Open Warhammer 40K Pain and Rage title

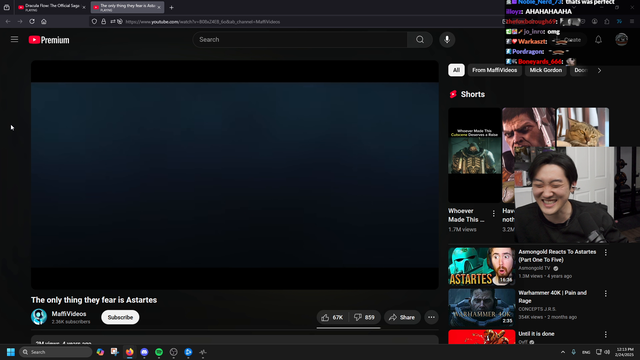tap(552, 297)
